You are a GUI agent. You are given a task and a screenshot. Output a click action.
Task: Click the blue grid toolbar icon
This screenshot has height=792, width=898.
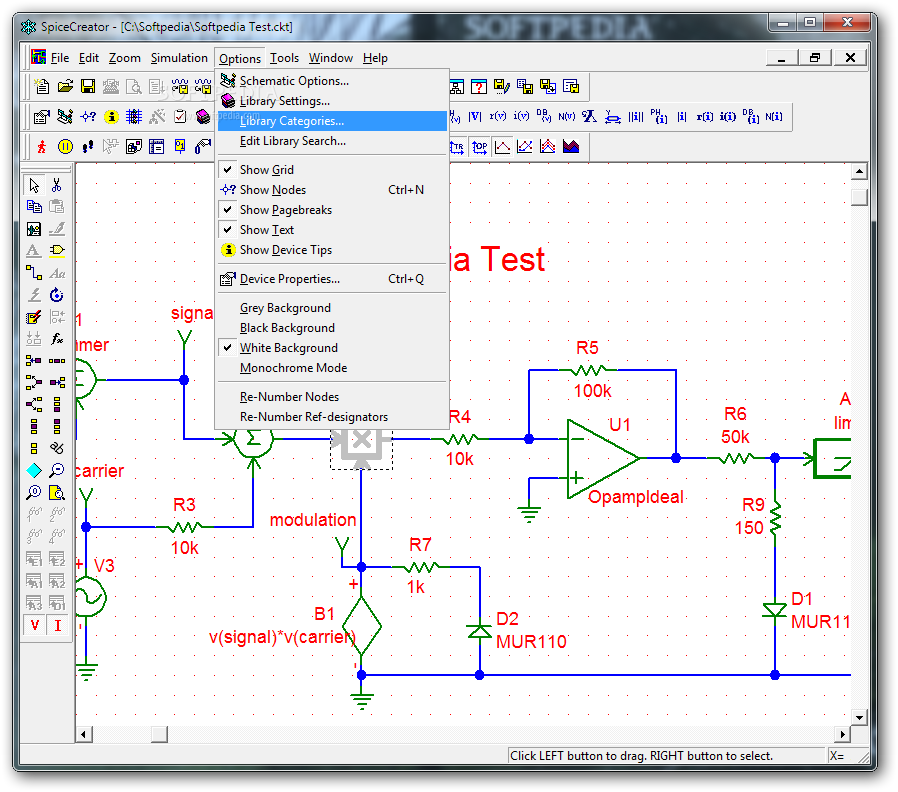tap(134, 117)
